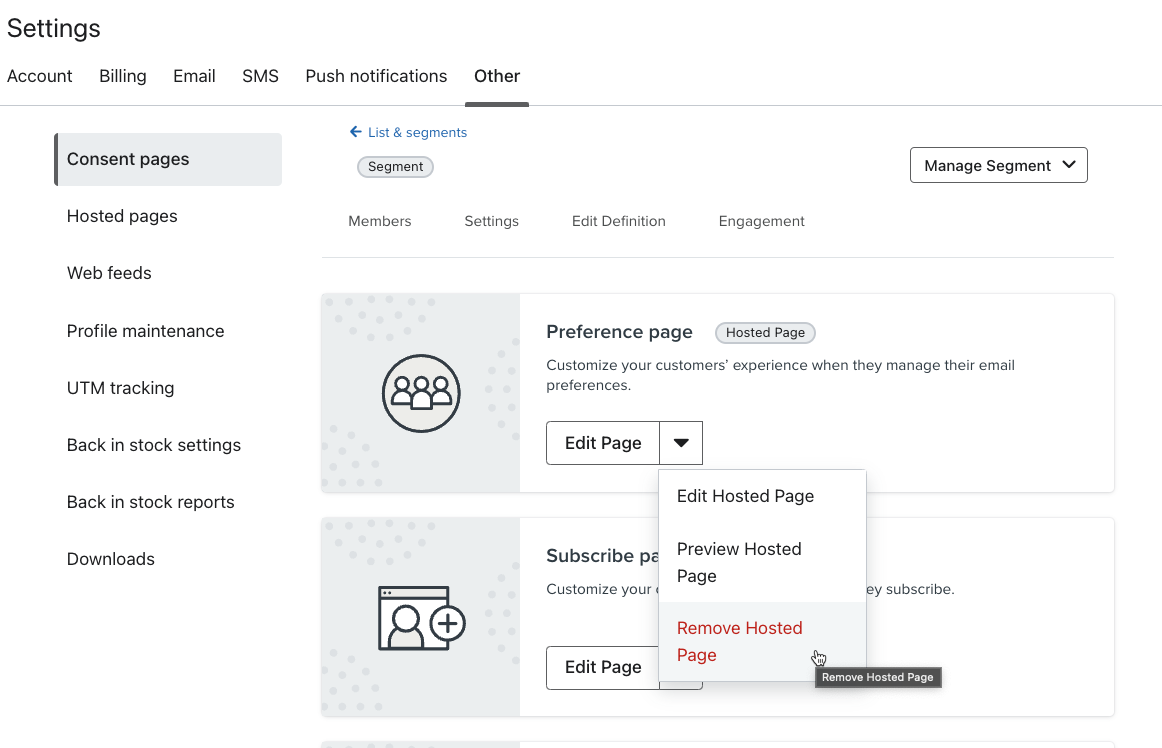Viewport: 1162px width, 748px height.
Task: Click the back arrow beside List & segments
Action: click(355, 132)
